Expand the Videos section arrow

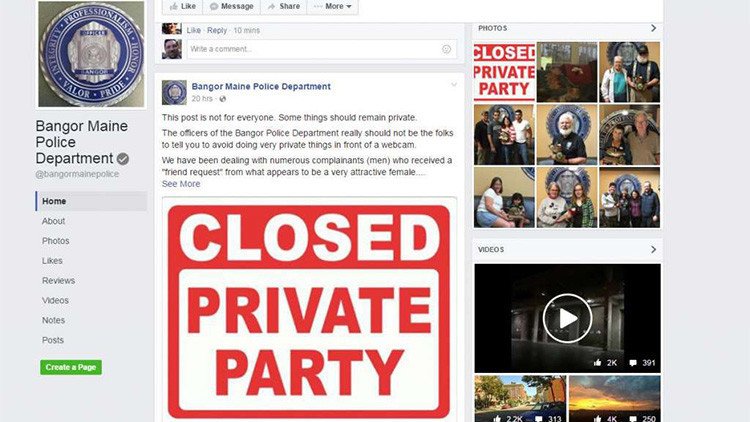click(x=653, y=250)
